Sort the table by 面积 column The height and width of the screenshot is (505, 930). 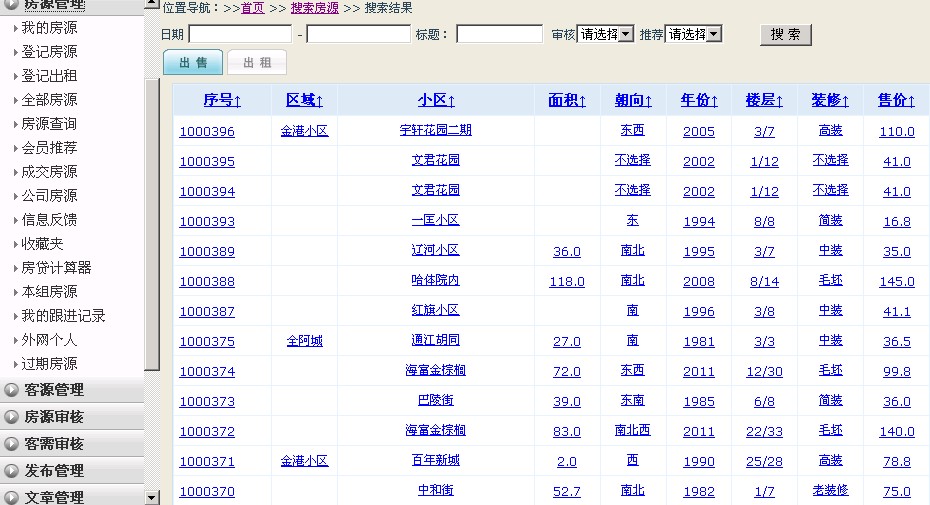[x=567, y=100]
